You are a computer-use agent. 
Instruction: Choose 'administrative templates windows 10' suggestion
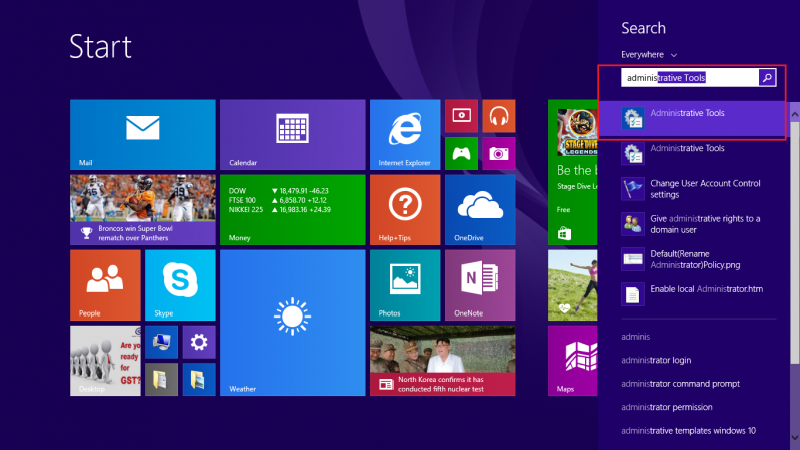(688, 431)
